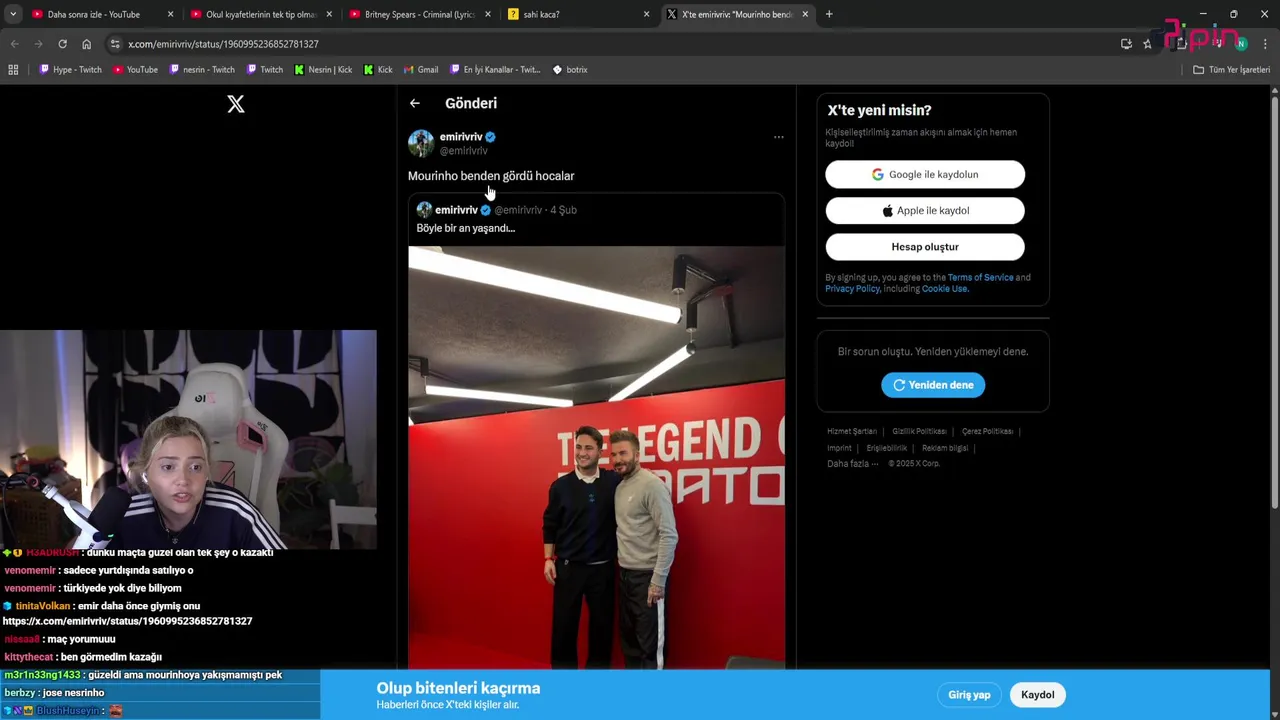Open the green N profile icon
Screen dimensions: 1280x720
1241,44
